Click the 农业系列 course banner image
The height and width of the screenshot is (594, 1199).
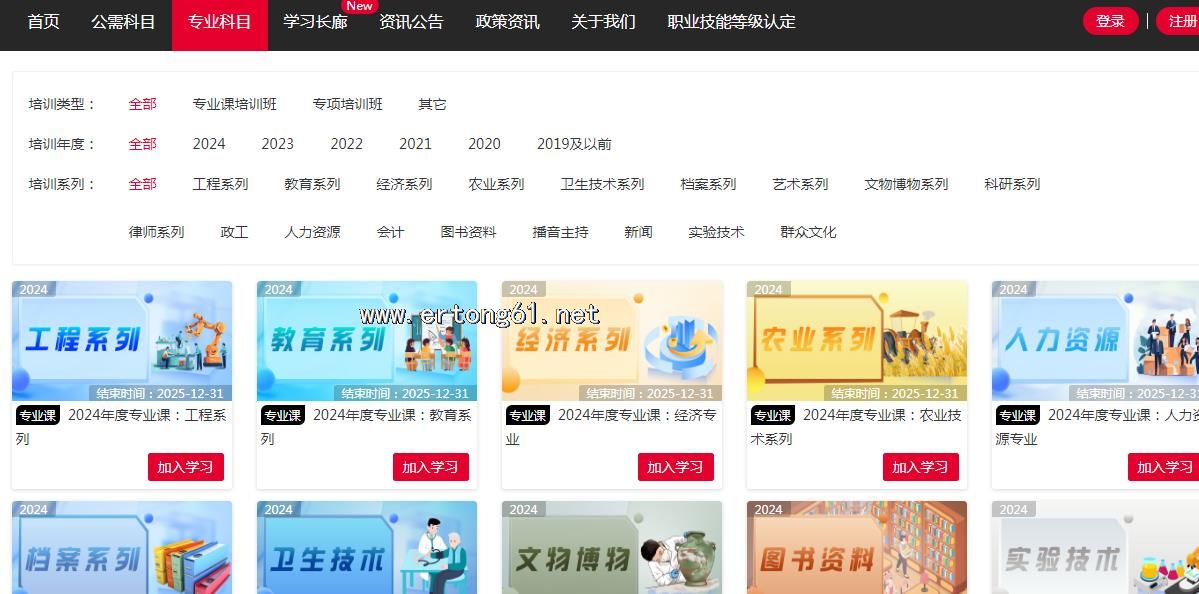[856, 340]
